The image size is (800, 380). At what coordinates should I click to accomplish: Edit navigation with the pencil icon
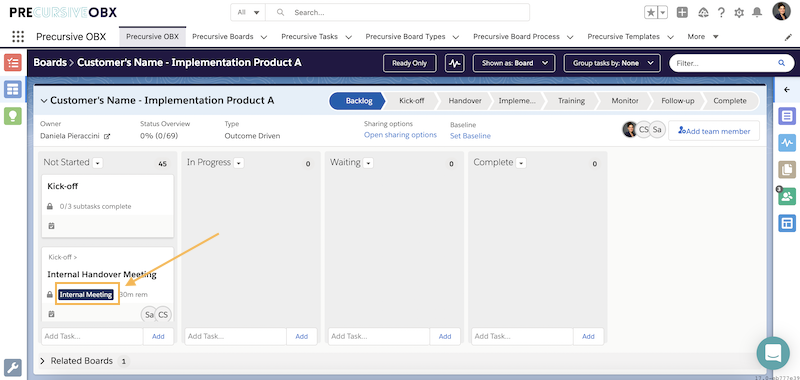[788, 37]
